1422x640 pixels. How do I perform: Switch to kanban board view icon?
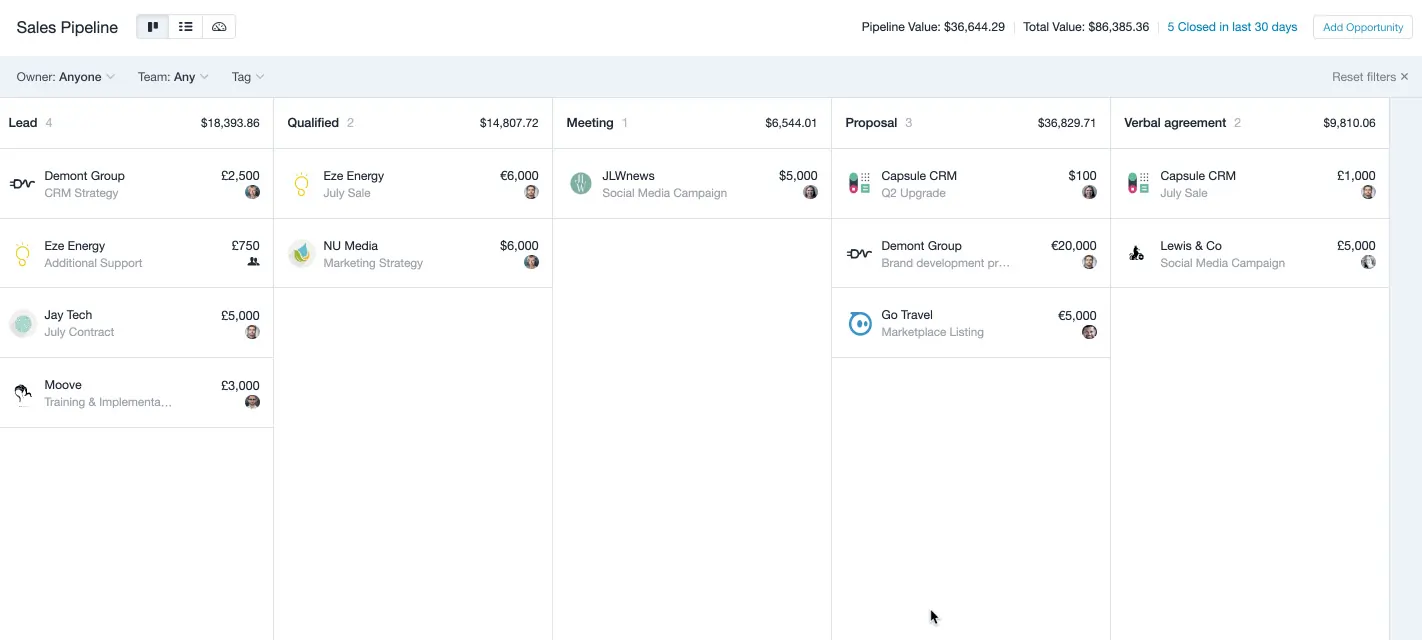153,27
